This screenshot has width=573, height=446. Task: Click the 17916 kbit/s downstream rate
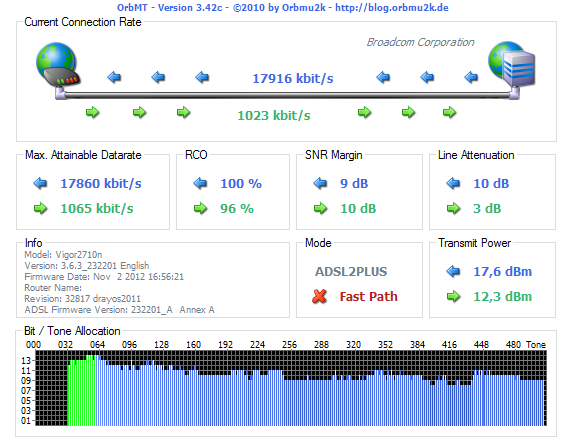click(293, 78)
